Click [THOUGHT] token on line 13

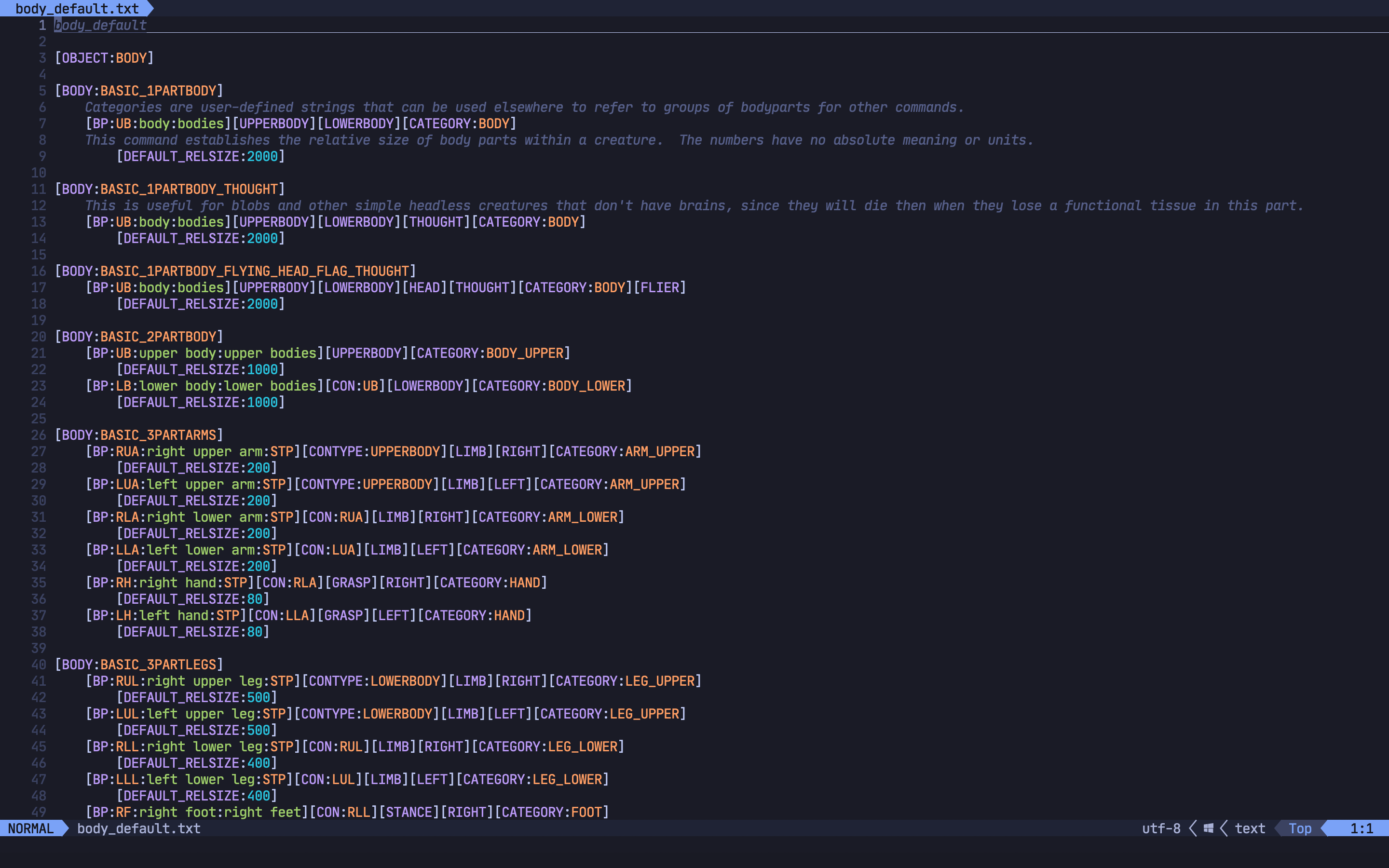[x=436, y=222]
